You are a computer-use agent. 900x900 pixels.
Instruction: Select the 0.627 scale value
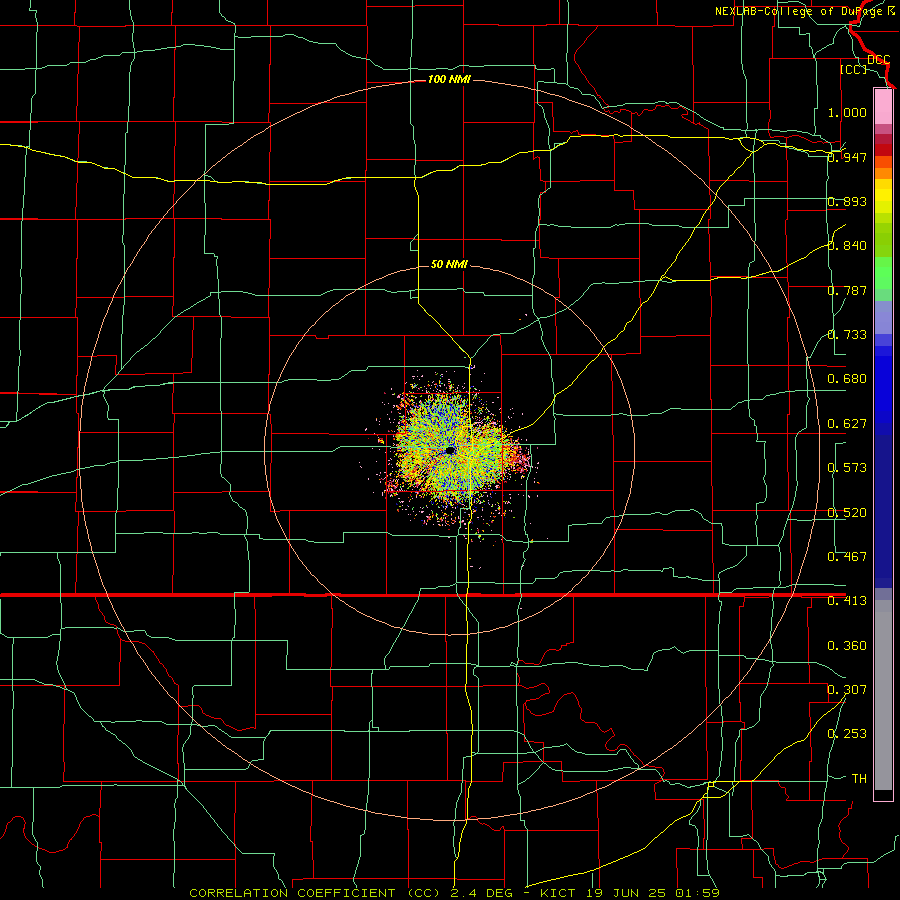847,424
